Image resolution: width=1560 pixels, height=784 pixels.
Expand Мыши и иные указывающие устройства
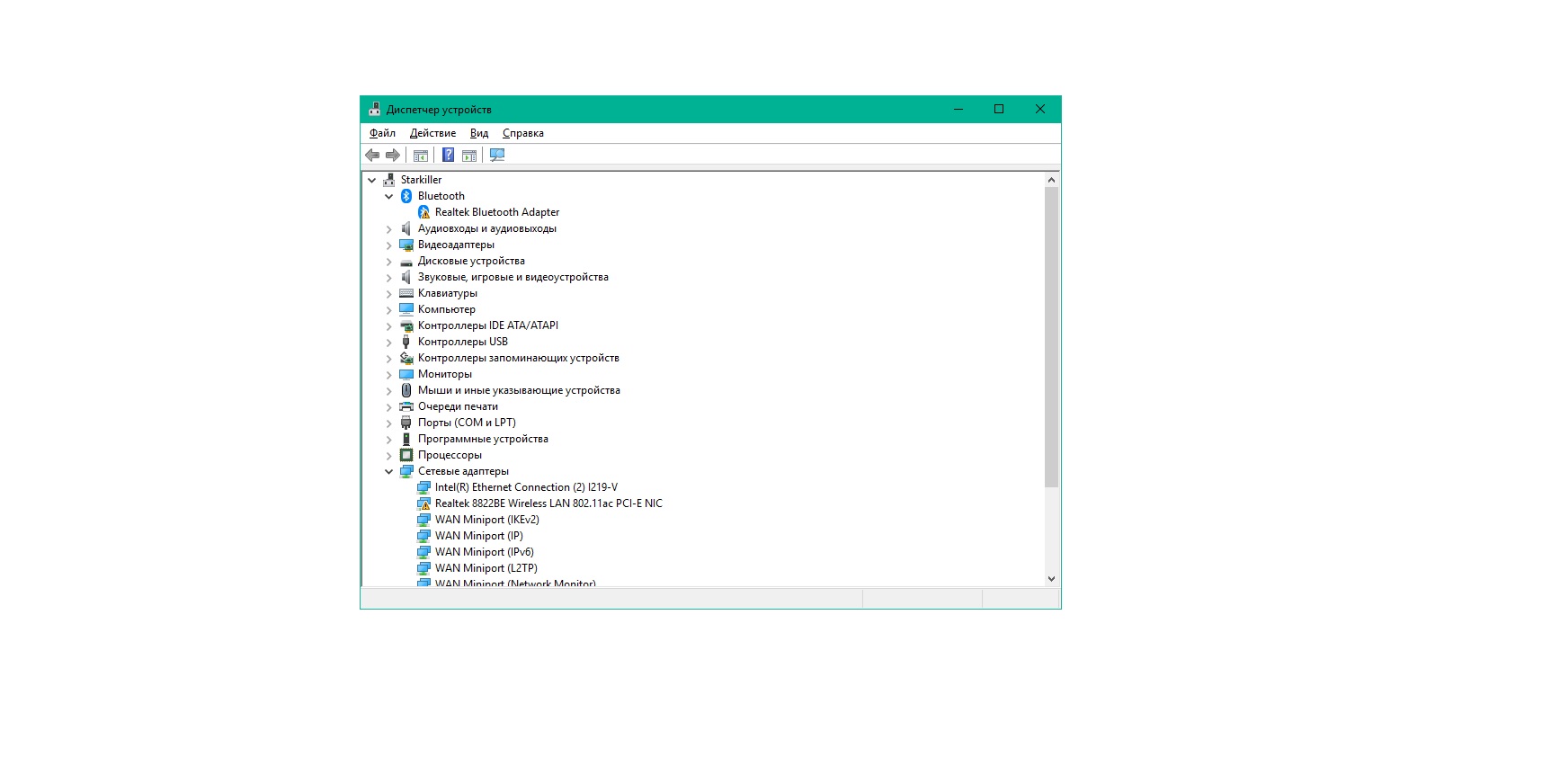pyautogui.click(x=388, y=391)
